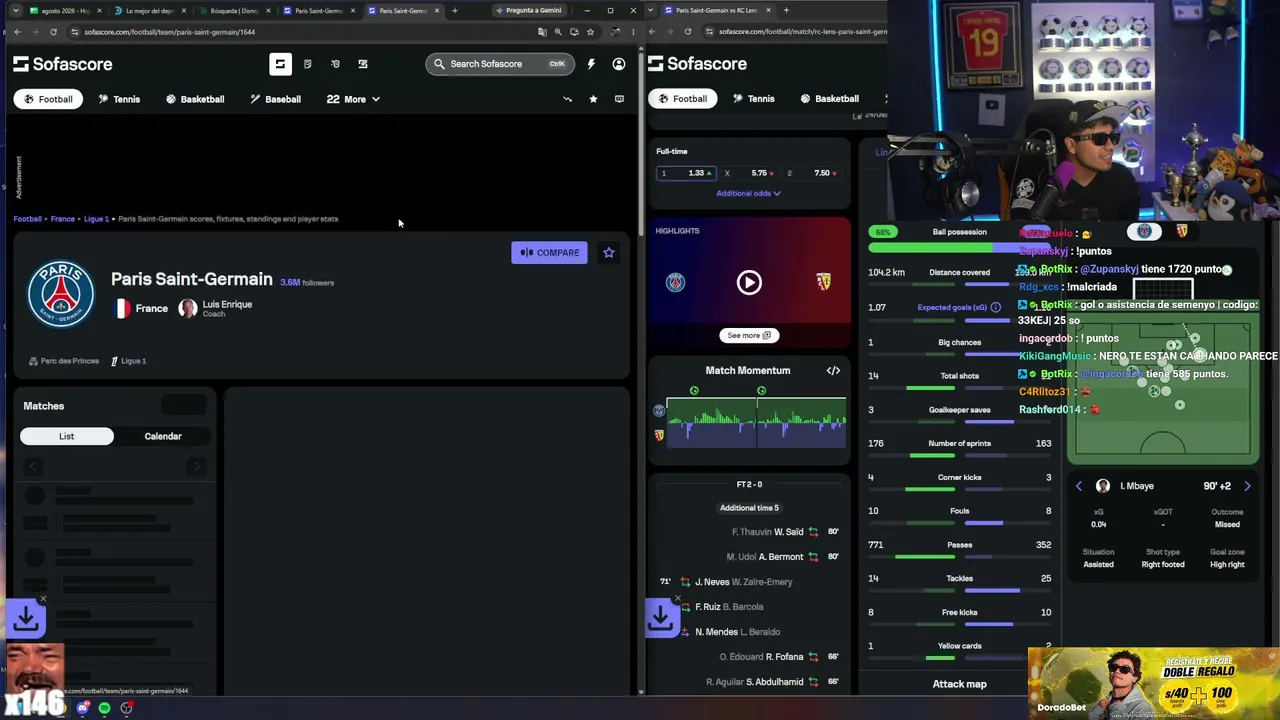Click the TV screen icon in sports bar
The height and width of the screenshot is (720, 1280).
tap(619, 99)
